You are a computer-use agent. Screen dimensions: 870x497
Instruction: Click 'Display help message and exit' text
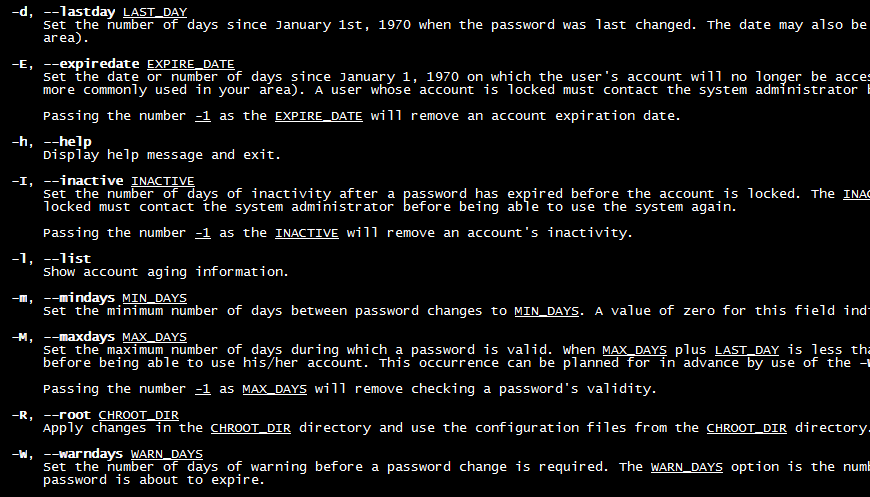point(162,155)
